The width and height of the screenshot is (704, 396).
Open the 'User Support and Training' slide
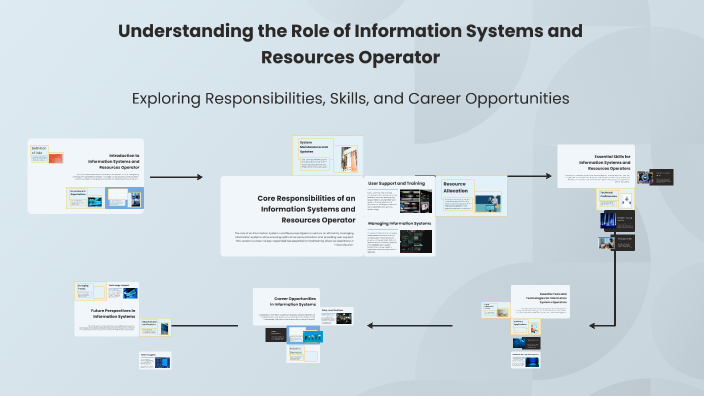click(x=399, y=197)
